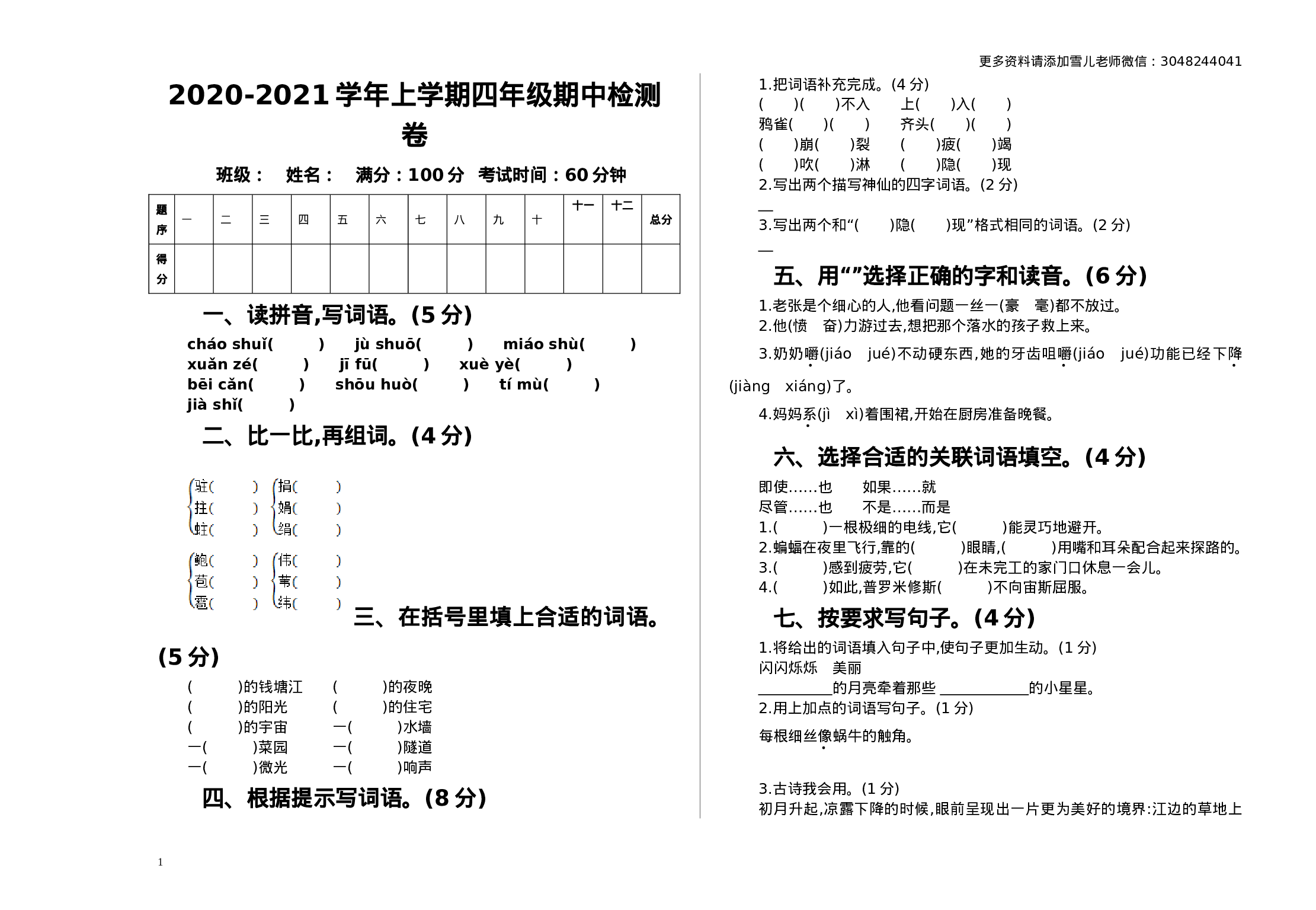Screen dimensions: 1316x910
Task: Click the section heading 一、读拼音,写词语
Action: coord(337,315)
